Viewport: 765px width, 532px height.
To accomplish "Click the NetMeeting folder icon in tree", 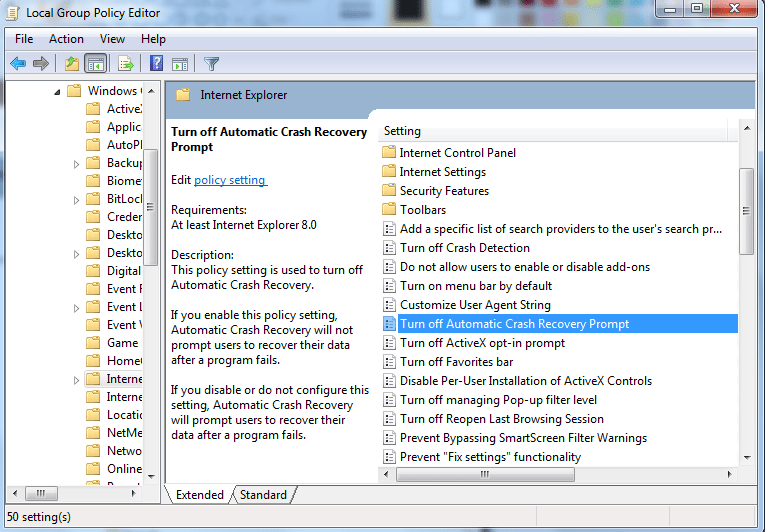I will 93,432.
